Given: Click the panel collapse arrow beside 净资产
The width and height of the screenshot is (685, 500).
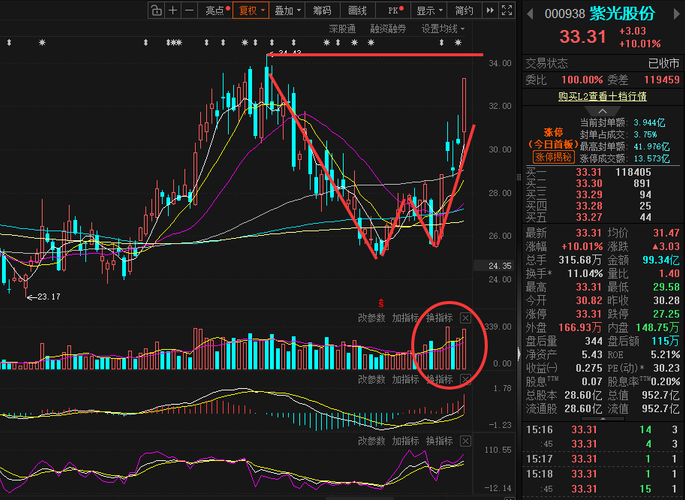Looking at the screenshot, I should pyautogui.click(x=519, y=353).
